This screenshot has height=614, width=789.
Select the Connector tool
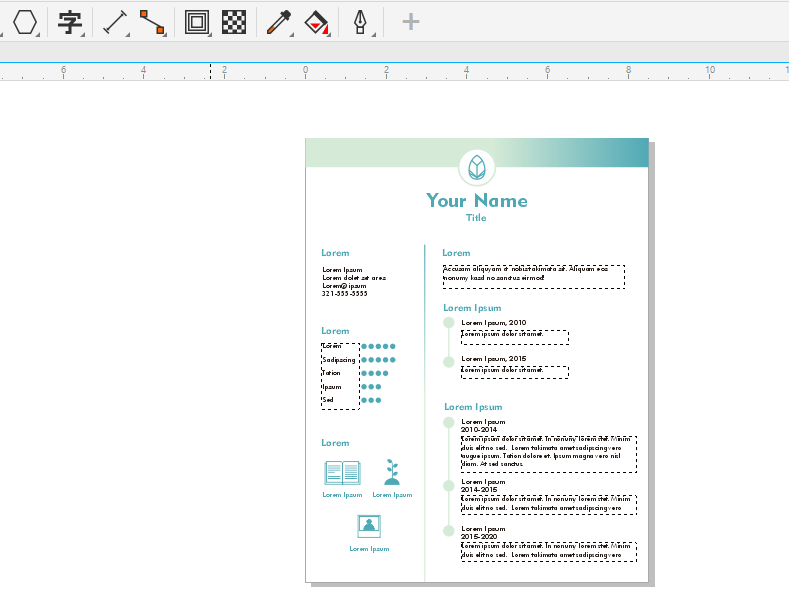[152, 23]
